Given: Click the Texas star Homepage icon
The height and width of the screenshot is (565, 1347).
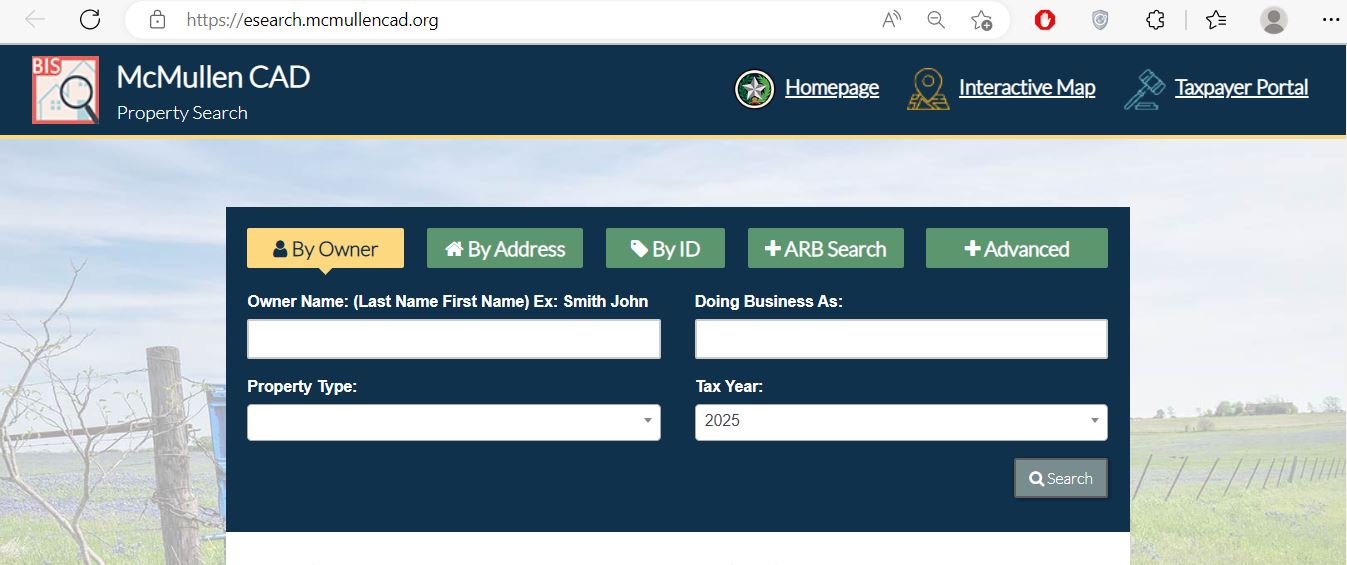Looking at the screenshot, I should 754,89.
